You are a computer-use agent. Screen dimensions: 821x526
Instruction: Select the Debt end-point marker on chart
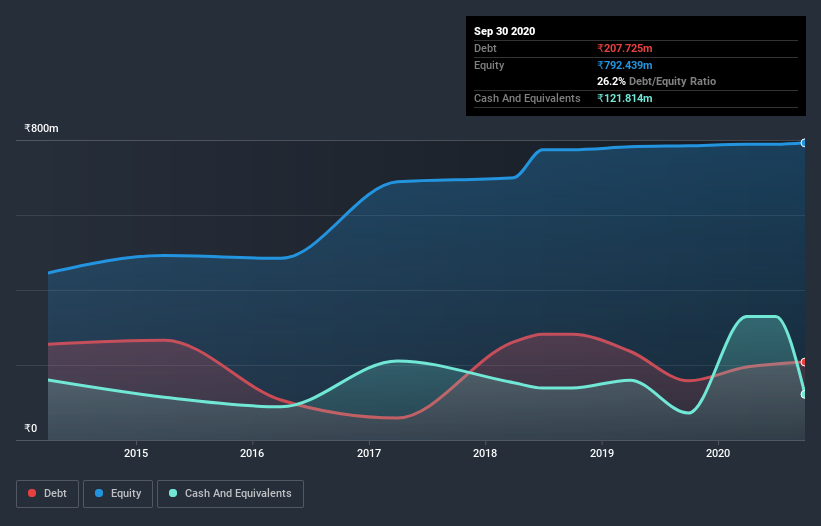click(804, 362)
